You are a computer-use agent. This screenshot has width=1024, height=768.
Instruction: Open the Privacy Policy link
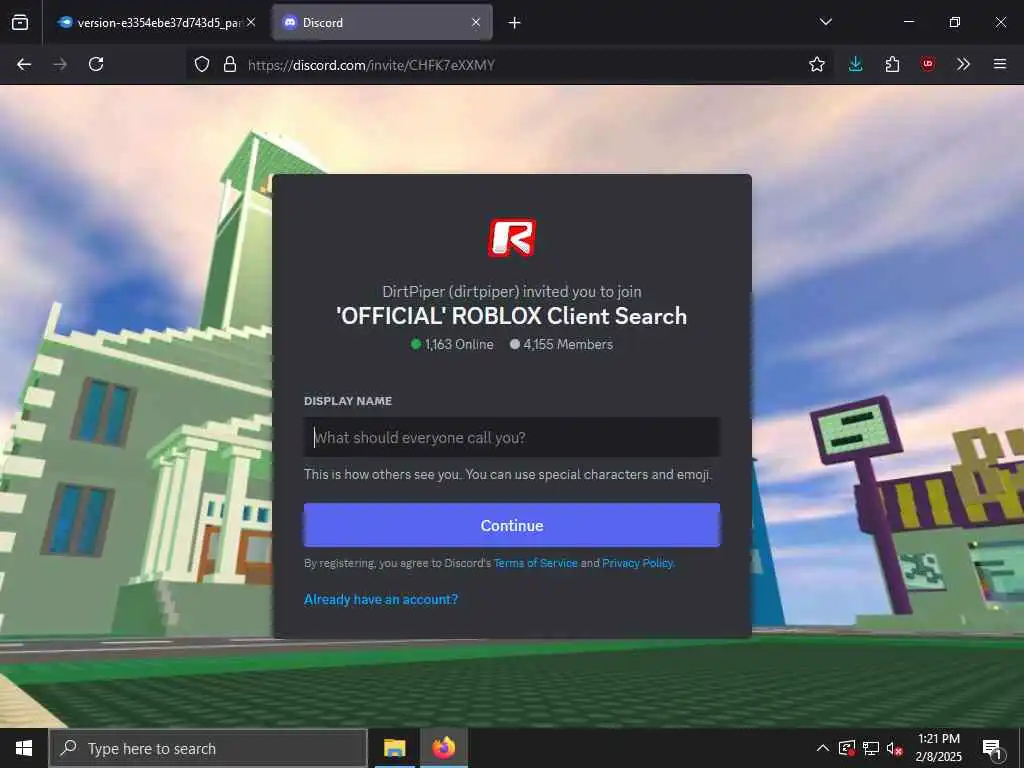coord(637,563)
